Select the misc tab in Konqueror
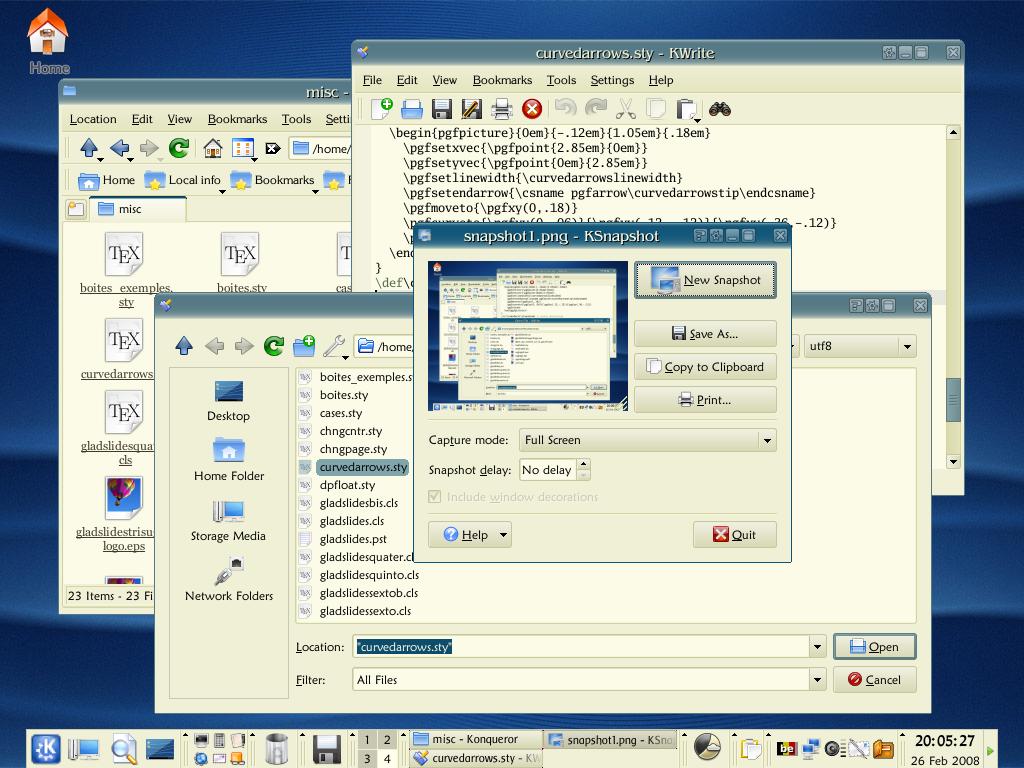This screenshot has width=1024, height=768. point(138,208)
